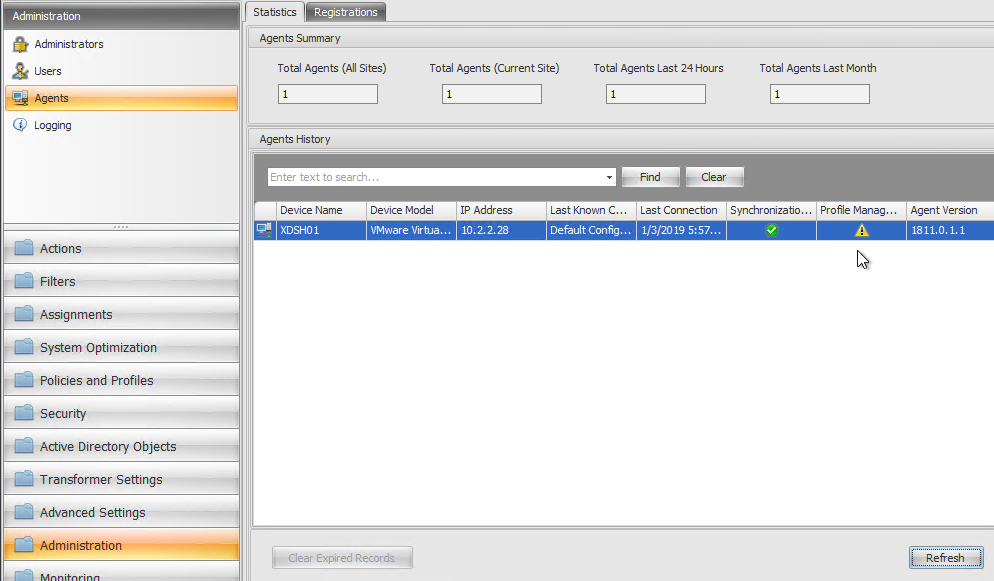
Task: Click the Total Agents (Current Site) field
Action: pyautogui.click(x=492, y=94)
